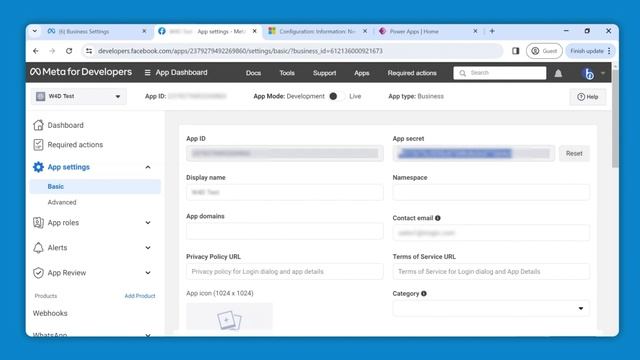The image size is (640, 360).
Task: Expand Alerts section
Action: (148, 248)
